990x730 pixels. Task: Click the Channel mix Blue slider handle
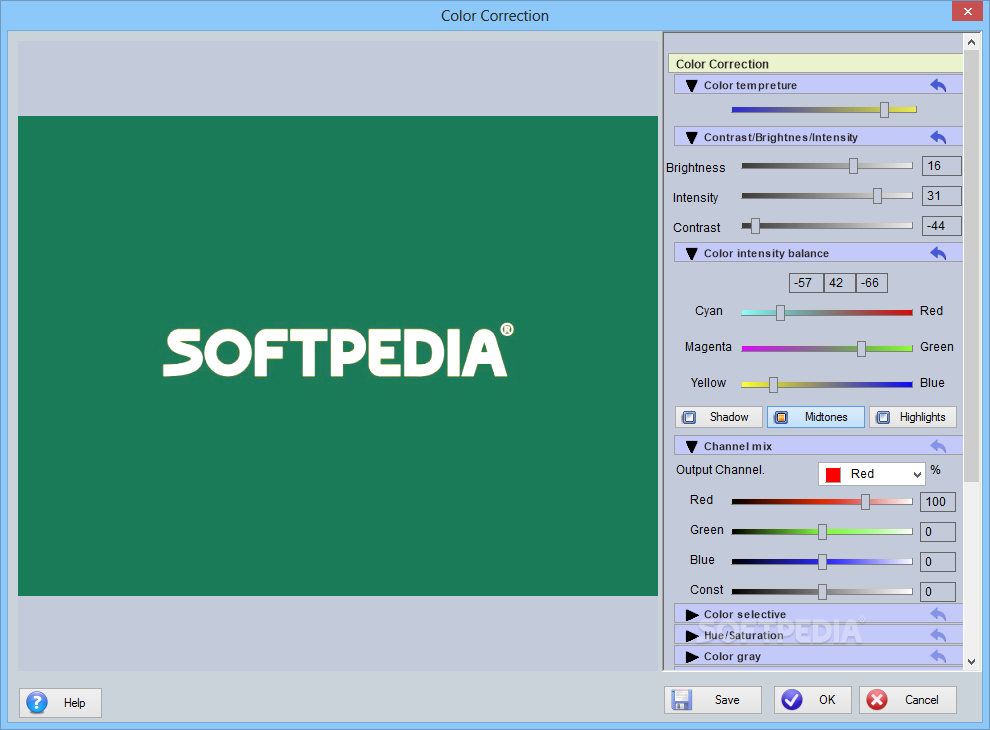822,561
